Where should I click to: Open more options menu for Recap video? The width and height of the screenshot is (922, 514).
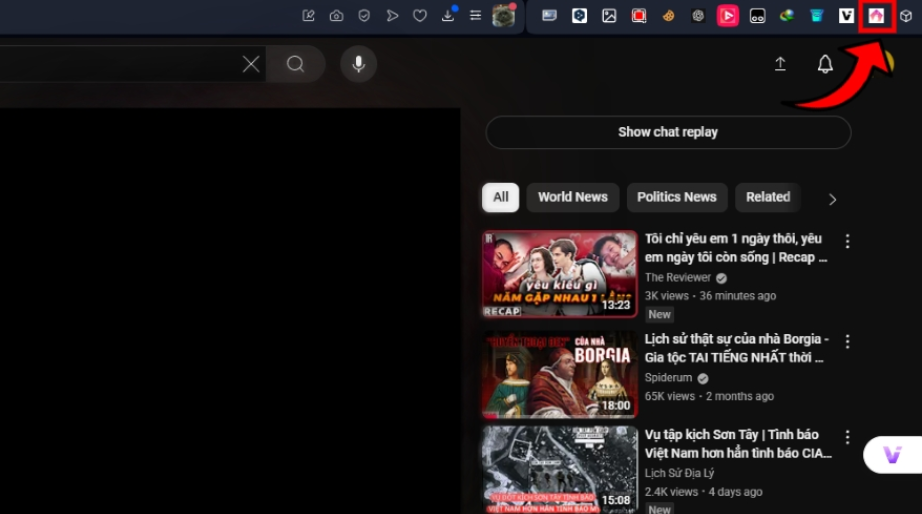pos(847,241)
